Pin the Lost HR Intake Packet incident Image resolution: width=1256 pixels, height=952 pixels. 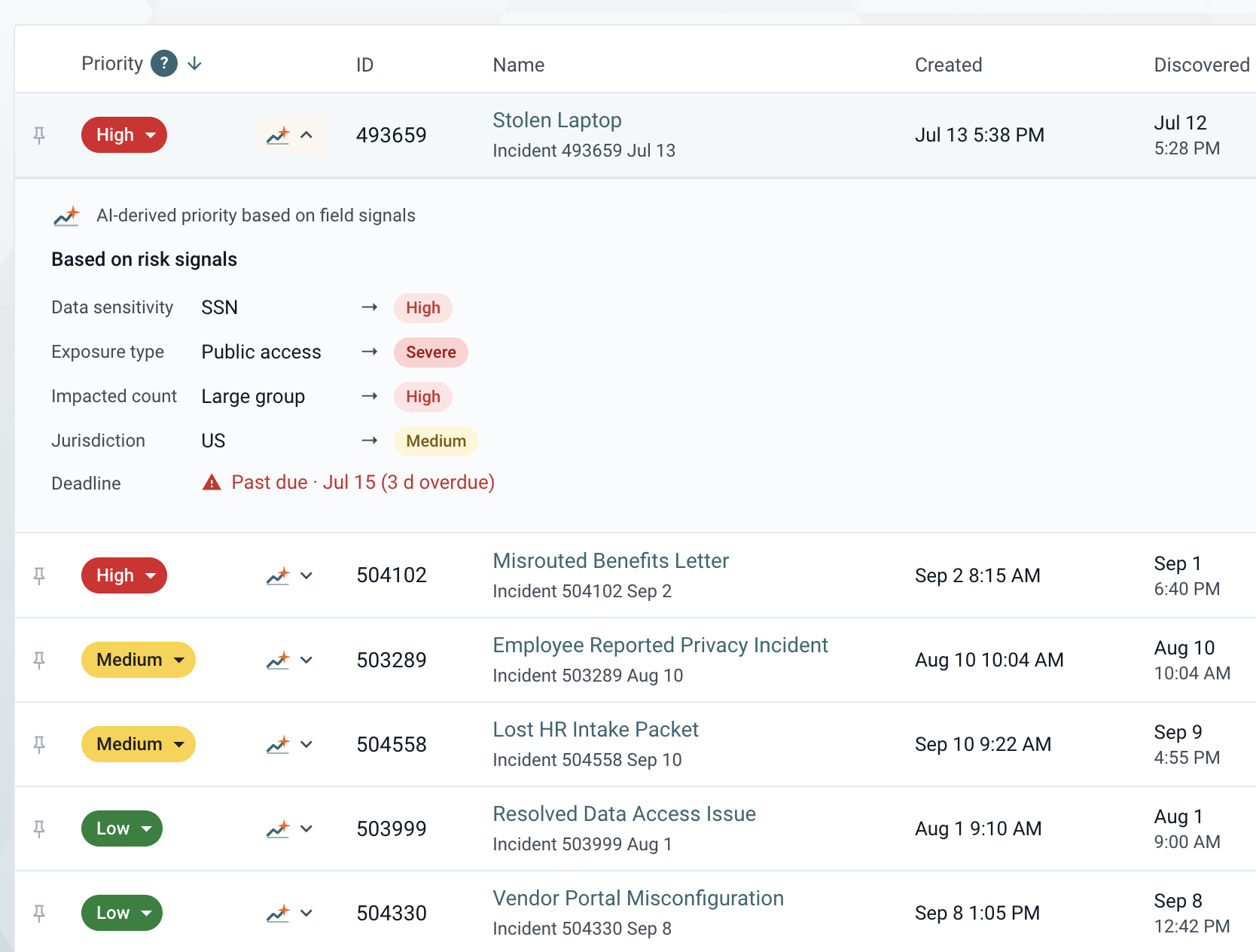(x=39, y=744)
